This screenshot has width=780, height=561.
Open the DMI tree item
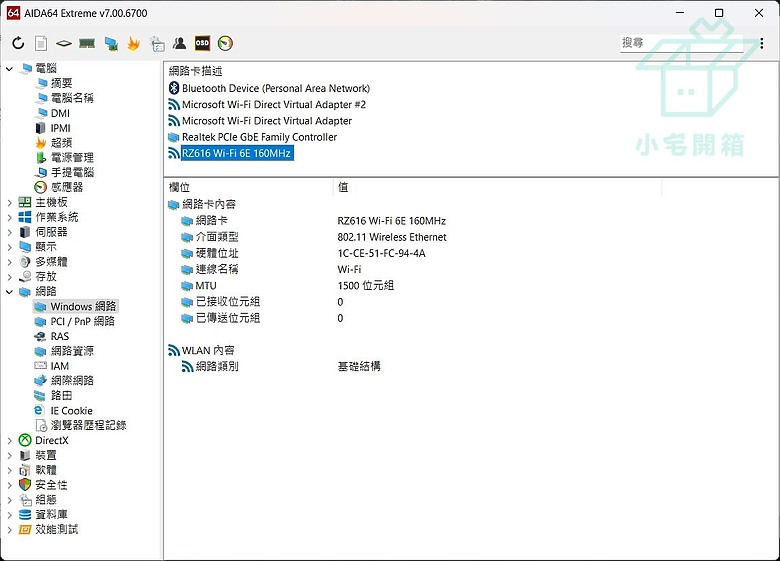tap(60, 113)
